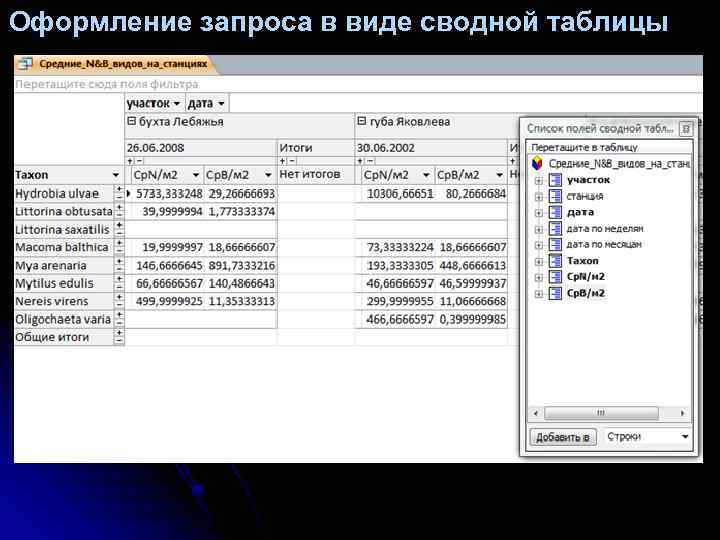Select дата по неделям field icon
The height and width of the screenshot is (540, 720).
pyautogui.click(x=555, y=229)
